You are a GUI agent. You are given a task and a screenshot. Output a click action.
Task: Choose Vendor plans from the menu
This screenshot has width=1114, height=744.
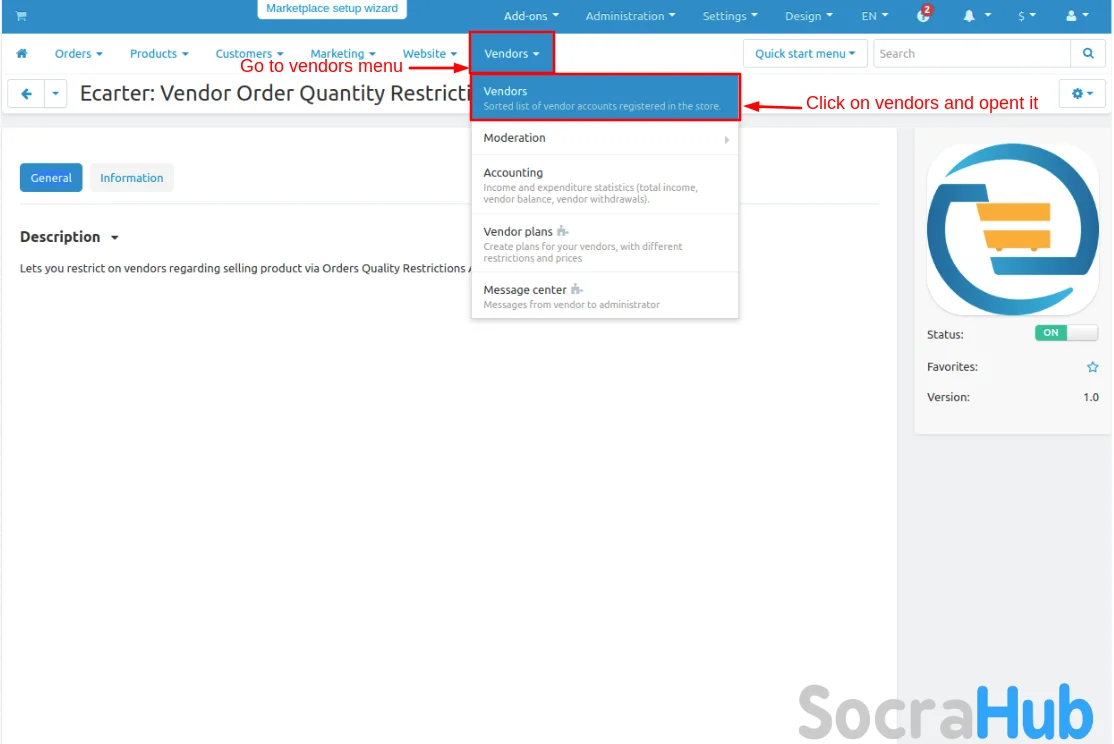(x=605, y=243)
